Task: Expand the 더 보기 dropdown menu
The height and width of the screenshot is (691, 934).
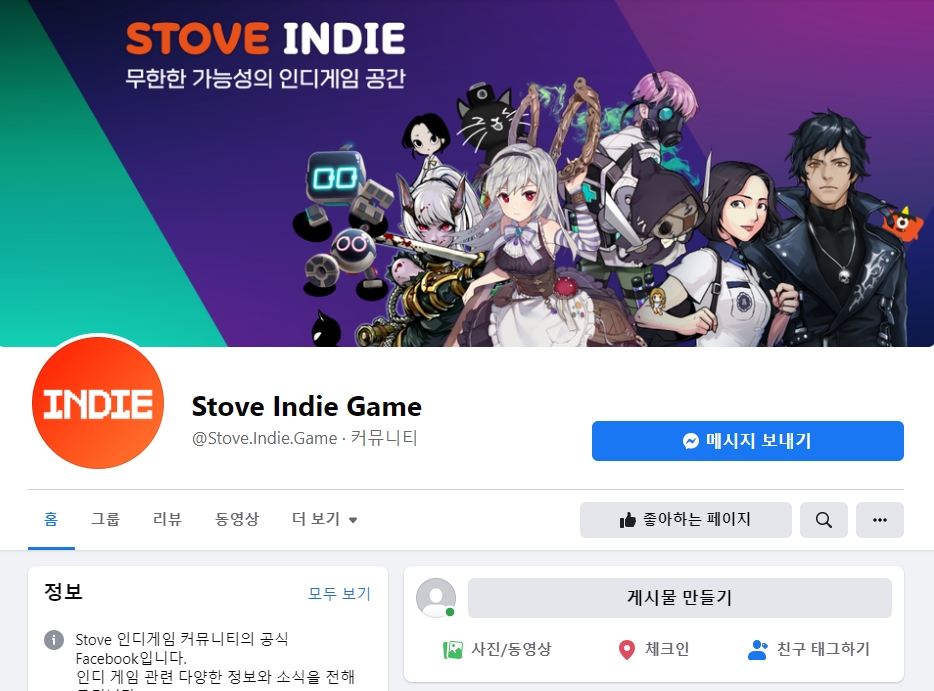Action: click(325, 519)
